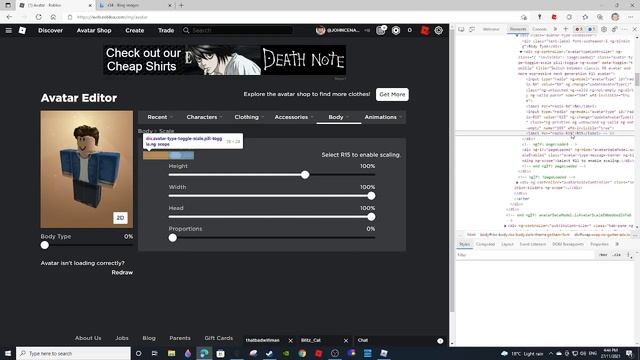The image size is (640, 360).
Task: Discover in the Roblox navigation bar
Action: [x=50, y=30]
